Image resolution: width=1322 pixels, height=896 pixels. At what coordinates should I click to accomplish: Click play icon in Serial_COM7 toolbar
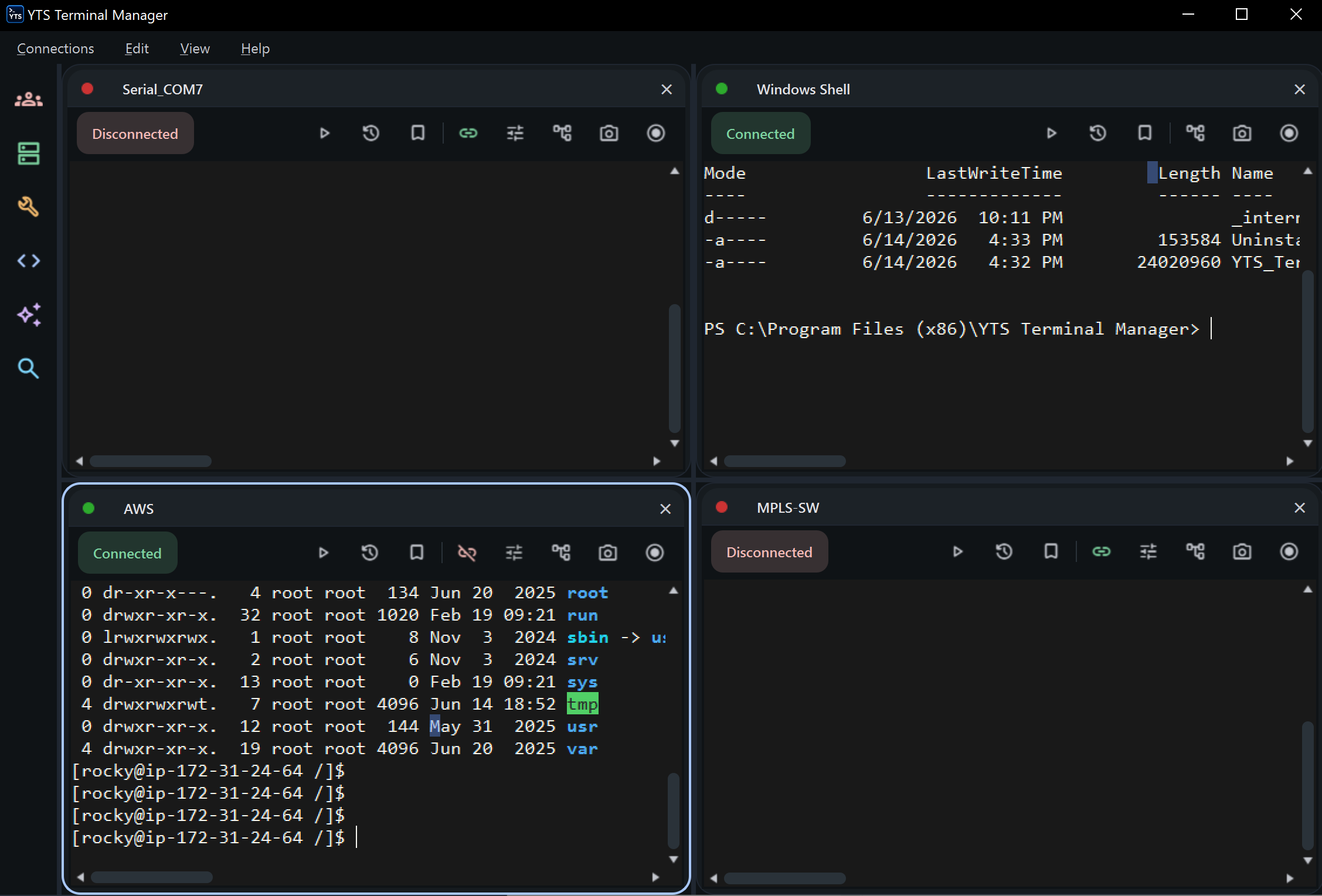(324, 134)
